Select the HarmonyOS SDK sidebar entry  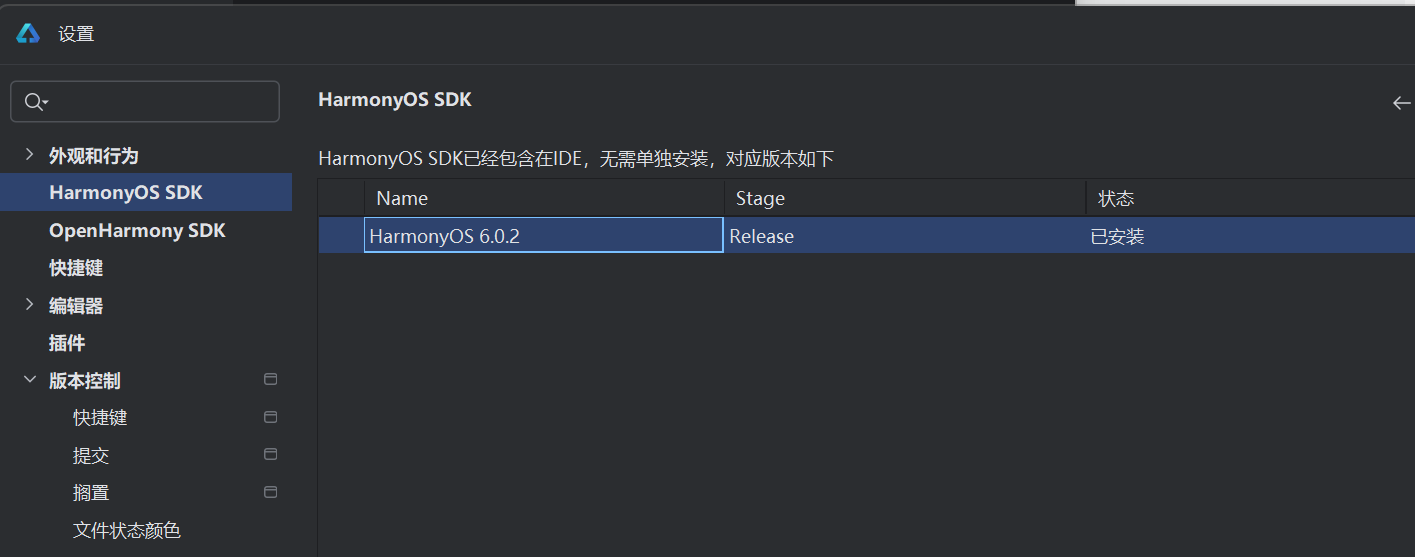pos(126,192)
